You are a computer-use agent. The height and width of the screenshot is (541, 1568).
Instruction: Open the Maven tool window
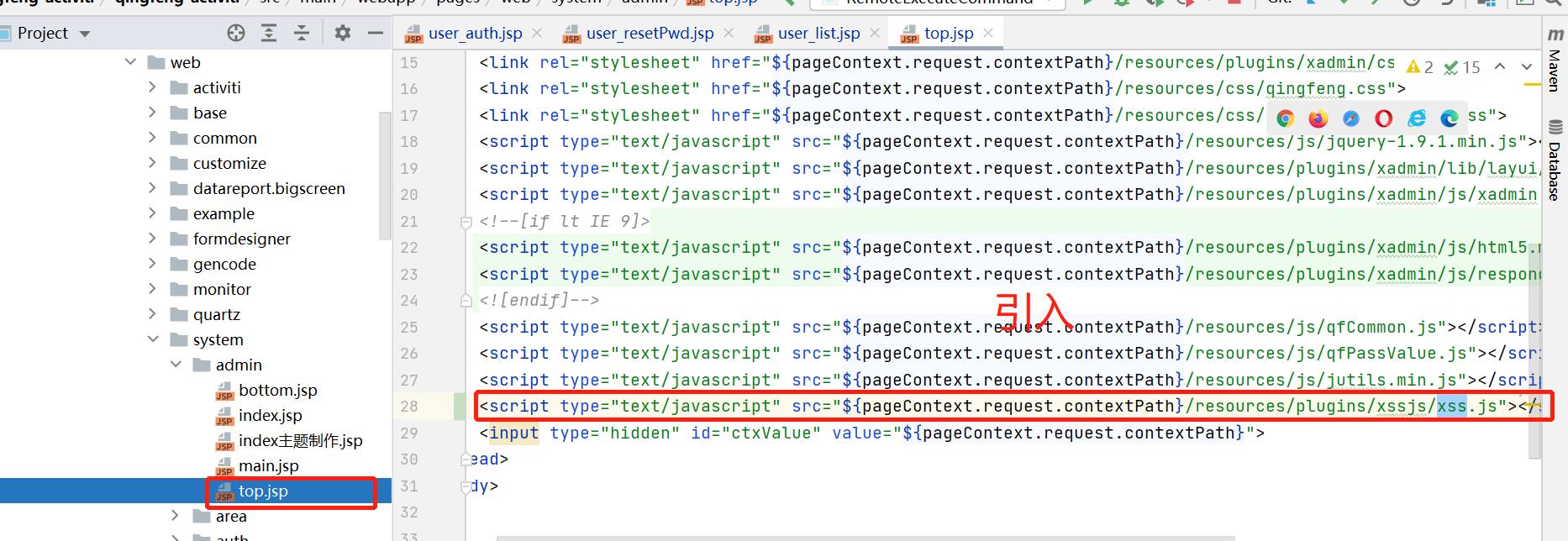click(x=1555, y=60)
